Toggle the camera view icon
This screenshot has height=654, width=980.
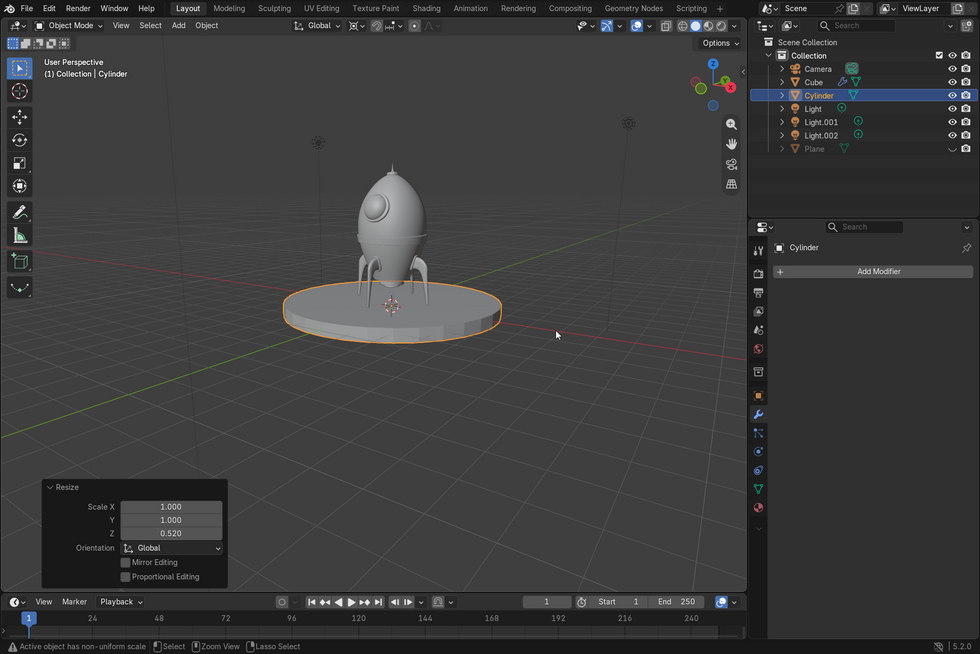click(731, 164)
